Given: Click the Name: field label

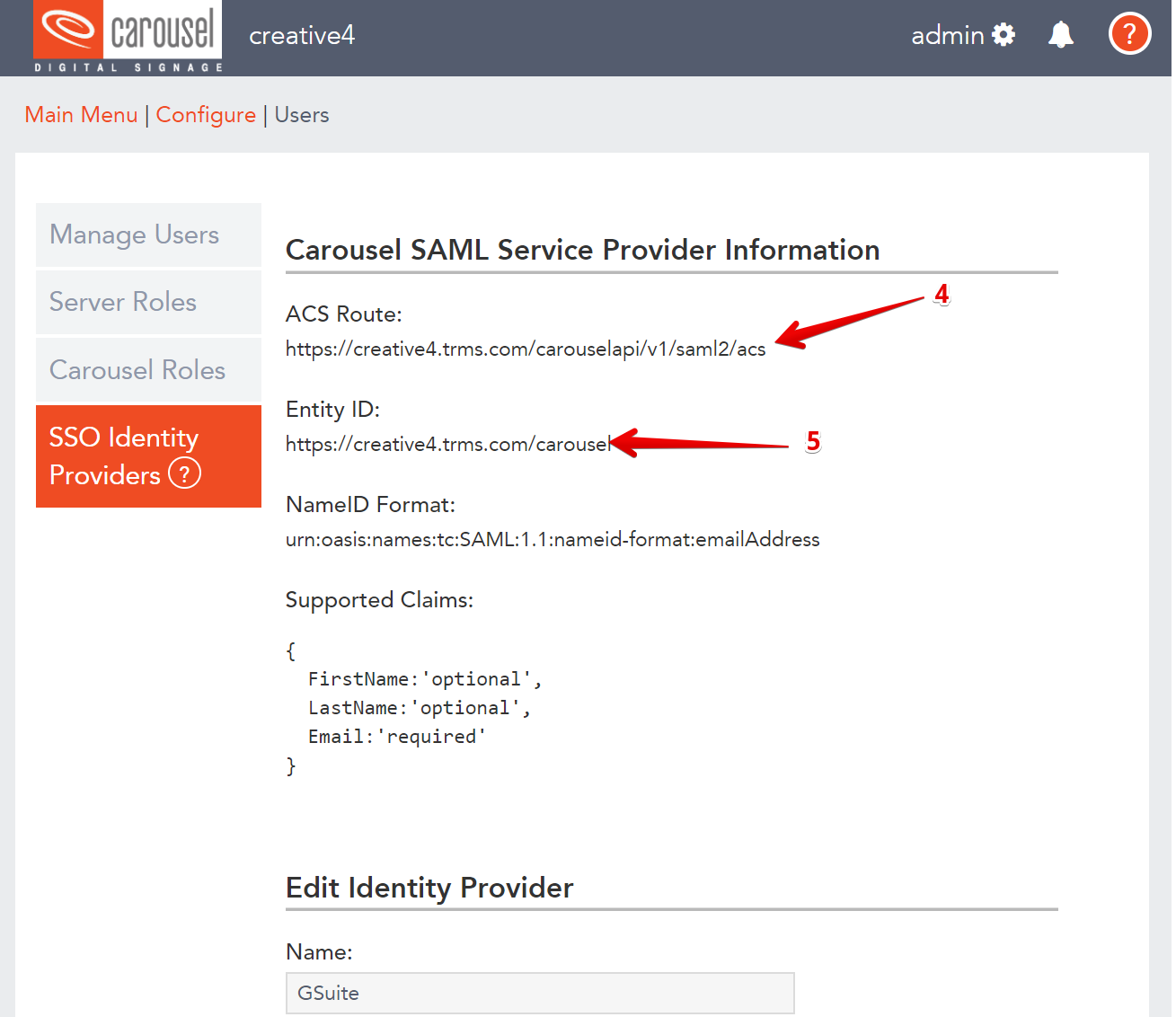Looking at the screenshot, I should click(x=319, y=951).
